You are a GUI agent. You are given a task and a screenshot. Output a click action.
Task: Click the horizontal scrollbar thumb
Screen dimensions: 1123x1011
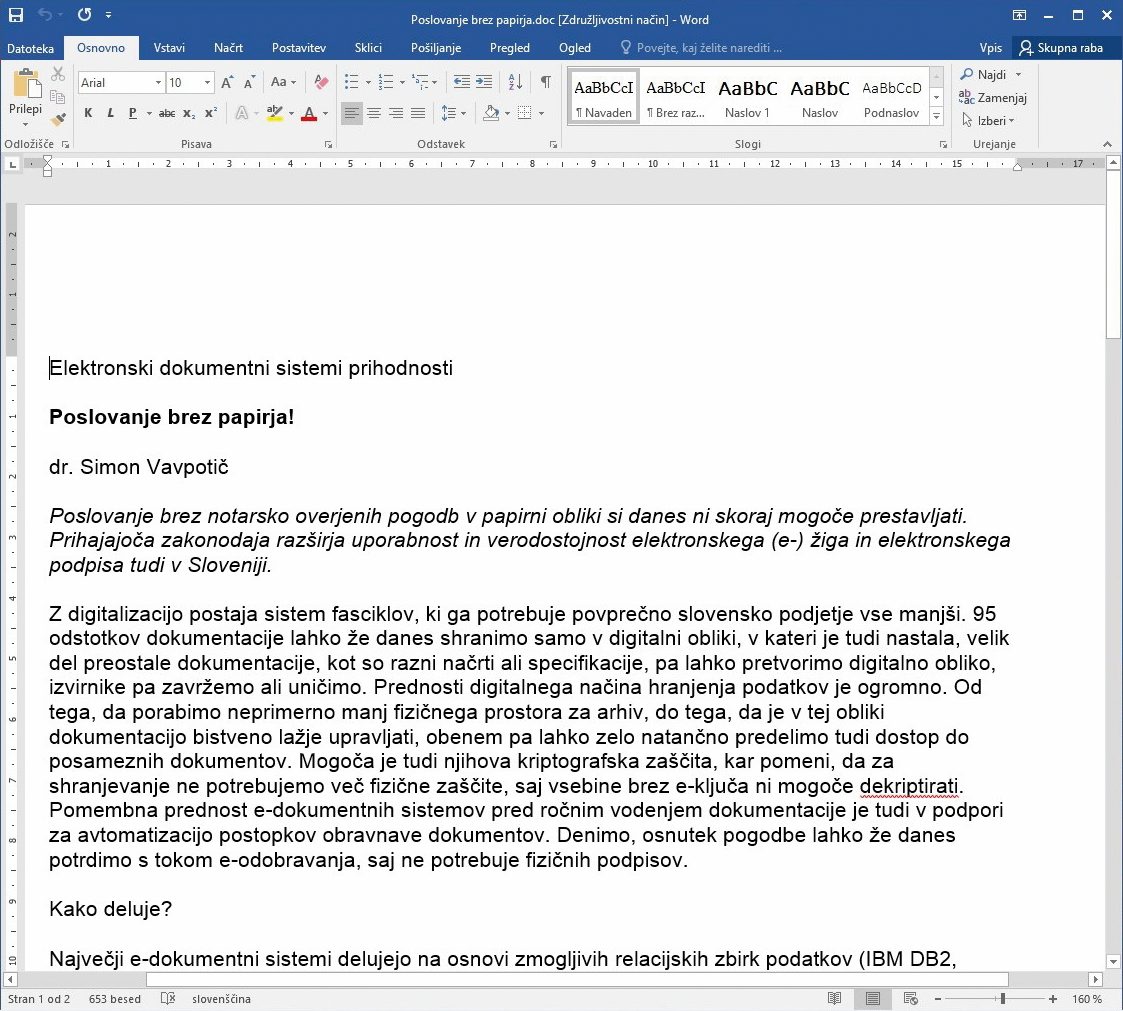click(x=577, y=979)
